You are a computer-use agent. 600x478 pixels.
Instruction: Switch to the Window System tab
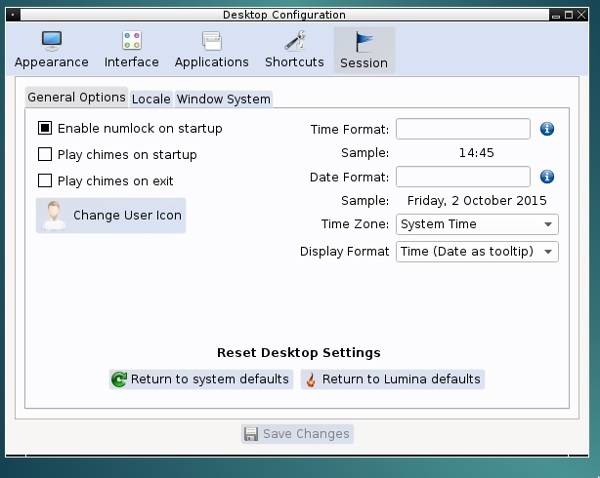[223, 99]
